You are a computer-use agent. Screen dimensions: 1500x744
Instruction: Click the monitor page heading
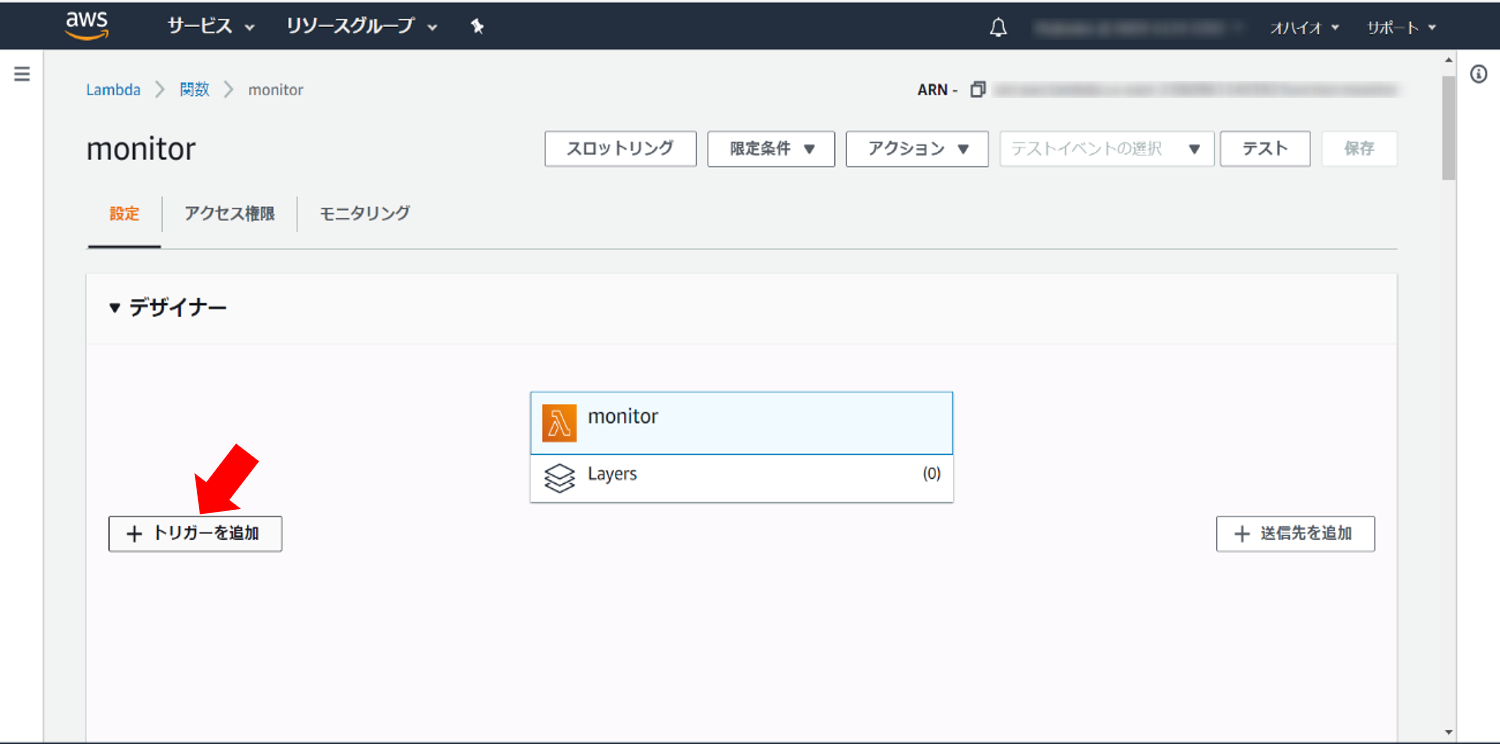point(141,150)
